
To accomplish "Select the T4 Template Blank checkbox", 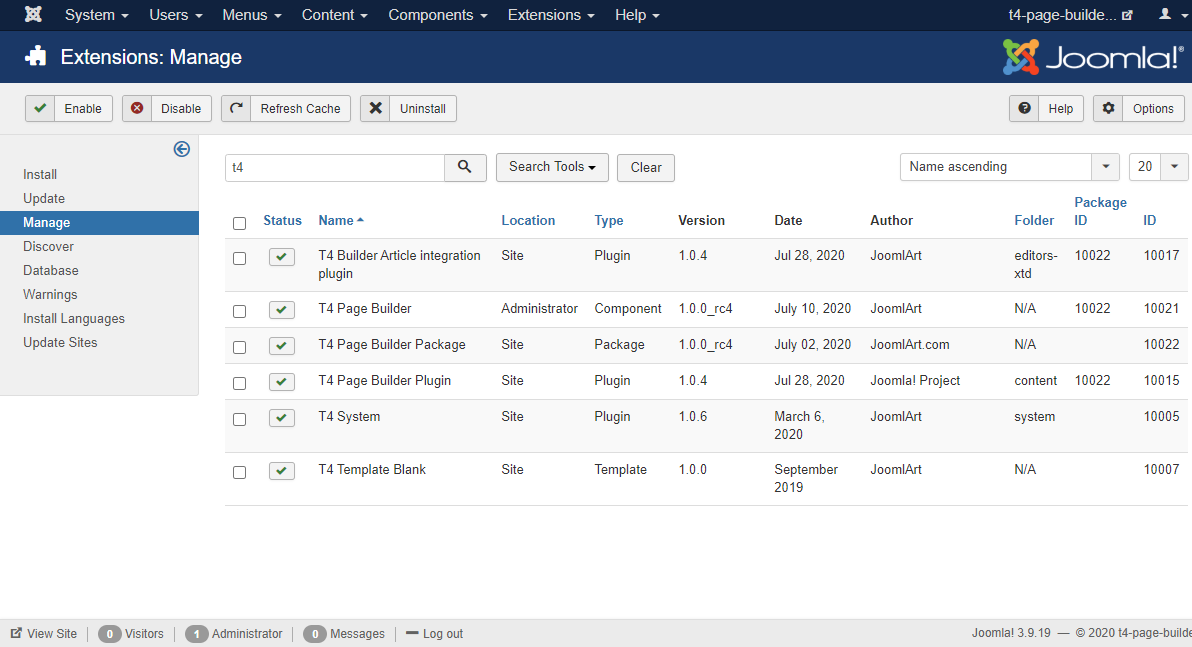I will 239,472.
